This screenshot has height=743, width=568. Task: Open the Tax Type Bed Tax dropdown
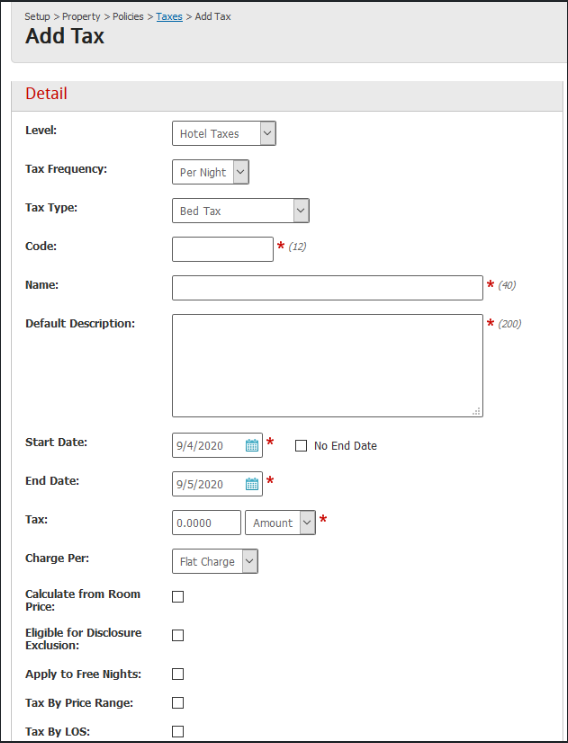[241, 211]
